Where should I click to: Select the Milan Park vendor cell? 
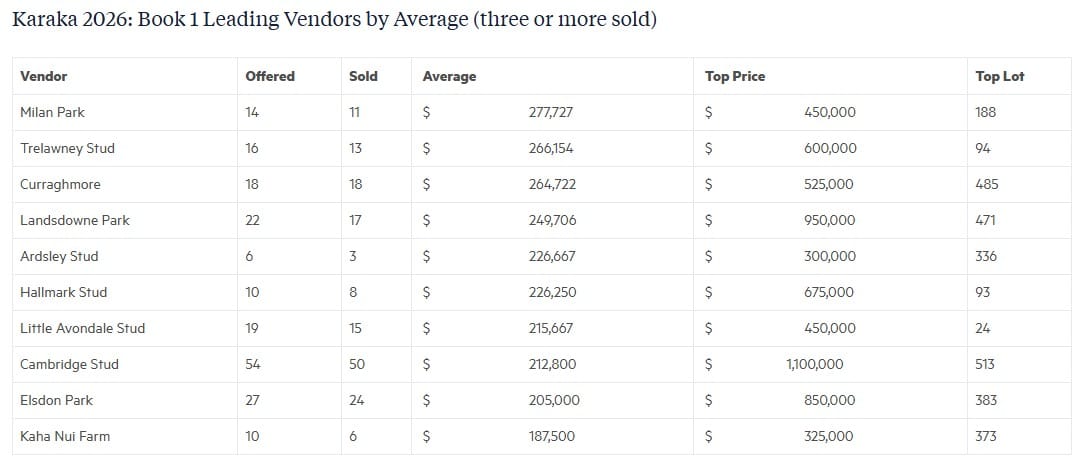click(x=125, y=113)
